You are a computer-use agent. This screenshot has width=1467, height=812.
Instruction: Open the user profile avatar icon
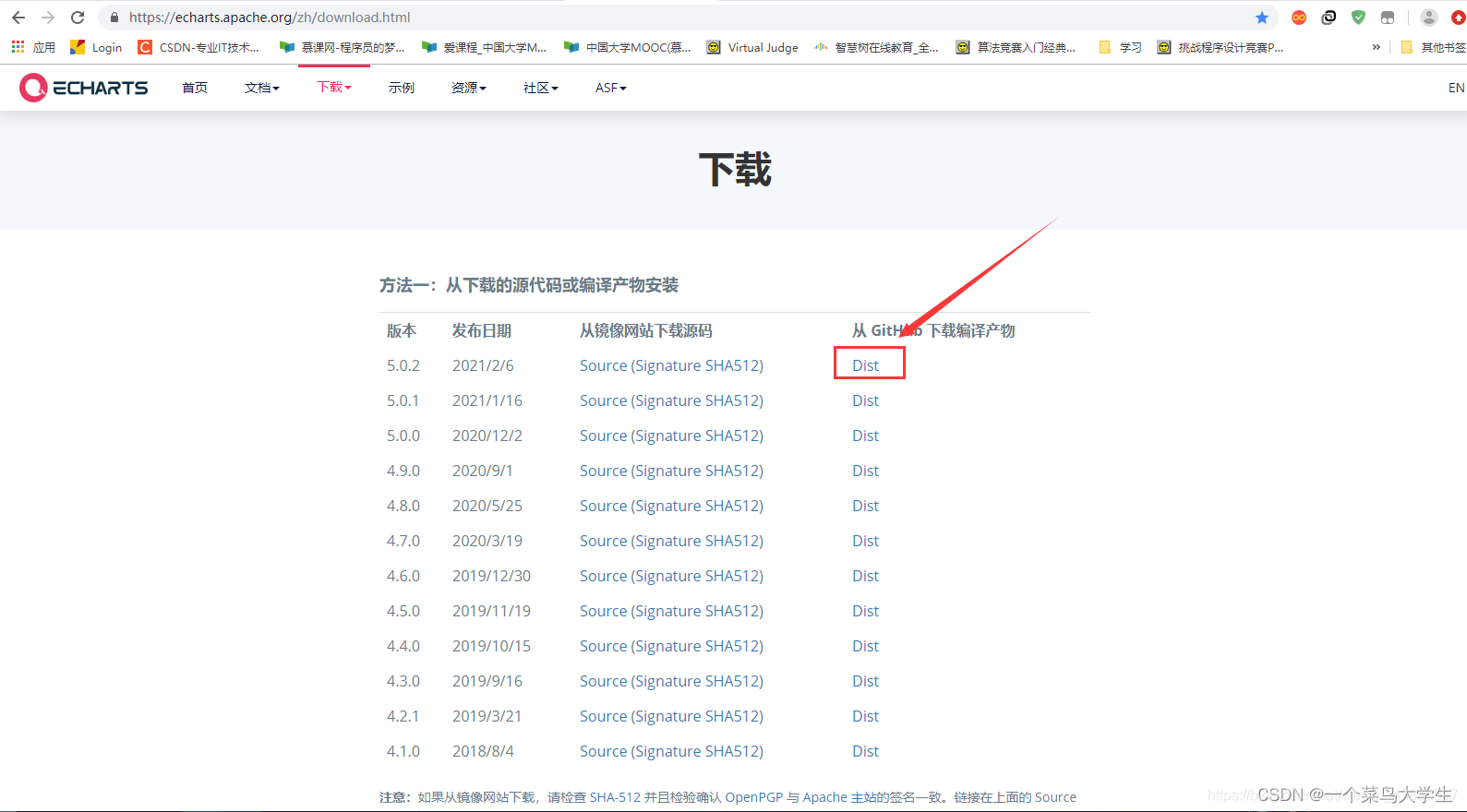click(x=1428, y=18)
